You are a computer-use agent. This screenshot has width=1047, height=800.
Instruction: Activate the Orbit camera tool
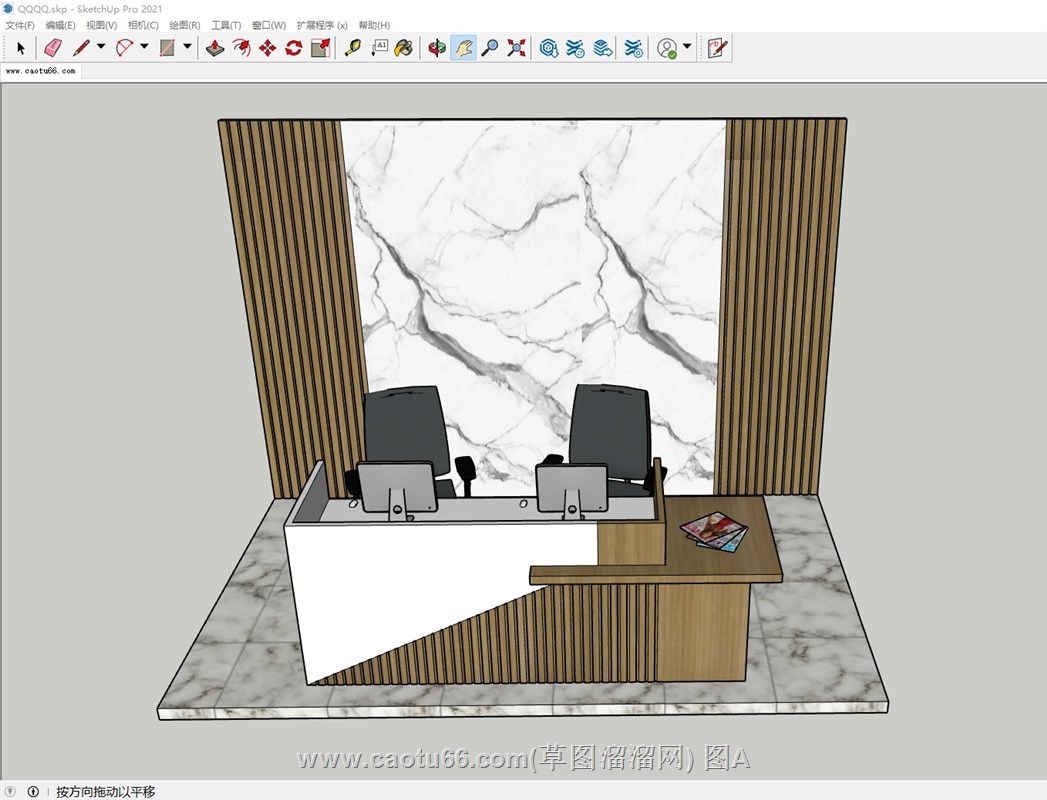[x=437, y=47]
